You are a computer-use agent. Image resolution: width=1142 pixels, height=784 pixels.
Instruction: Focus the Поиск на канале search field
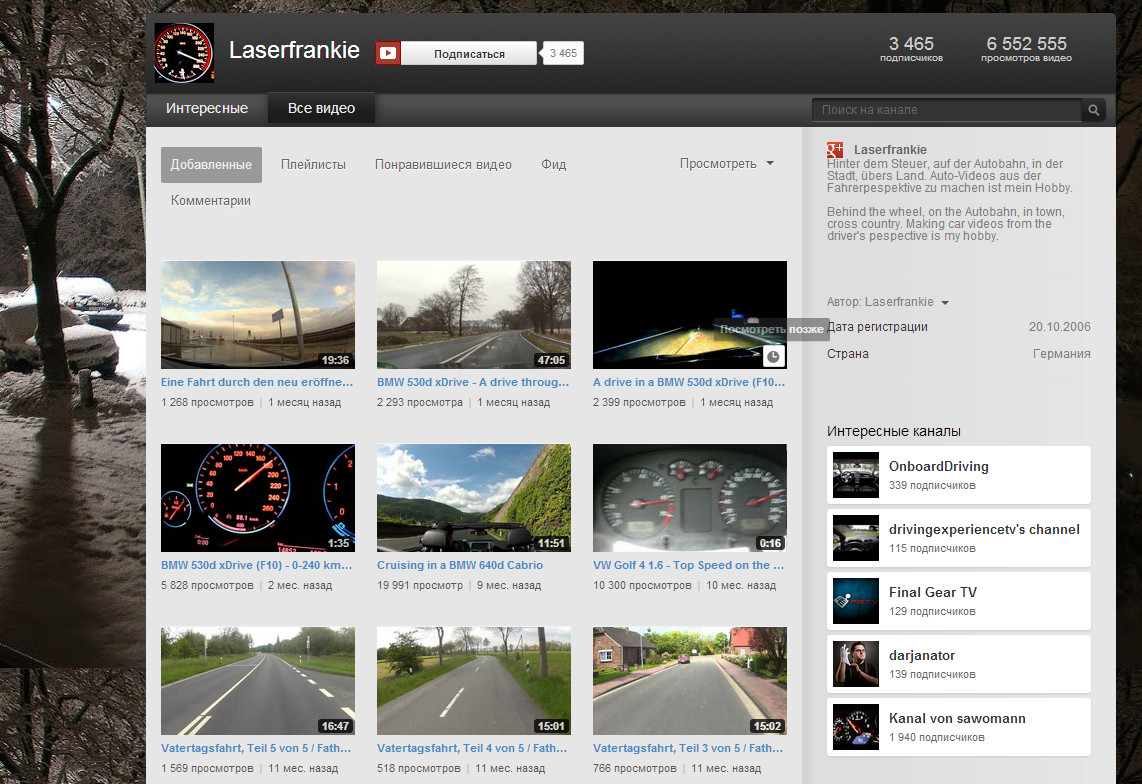pos(947,110)
